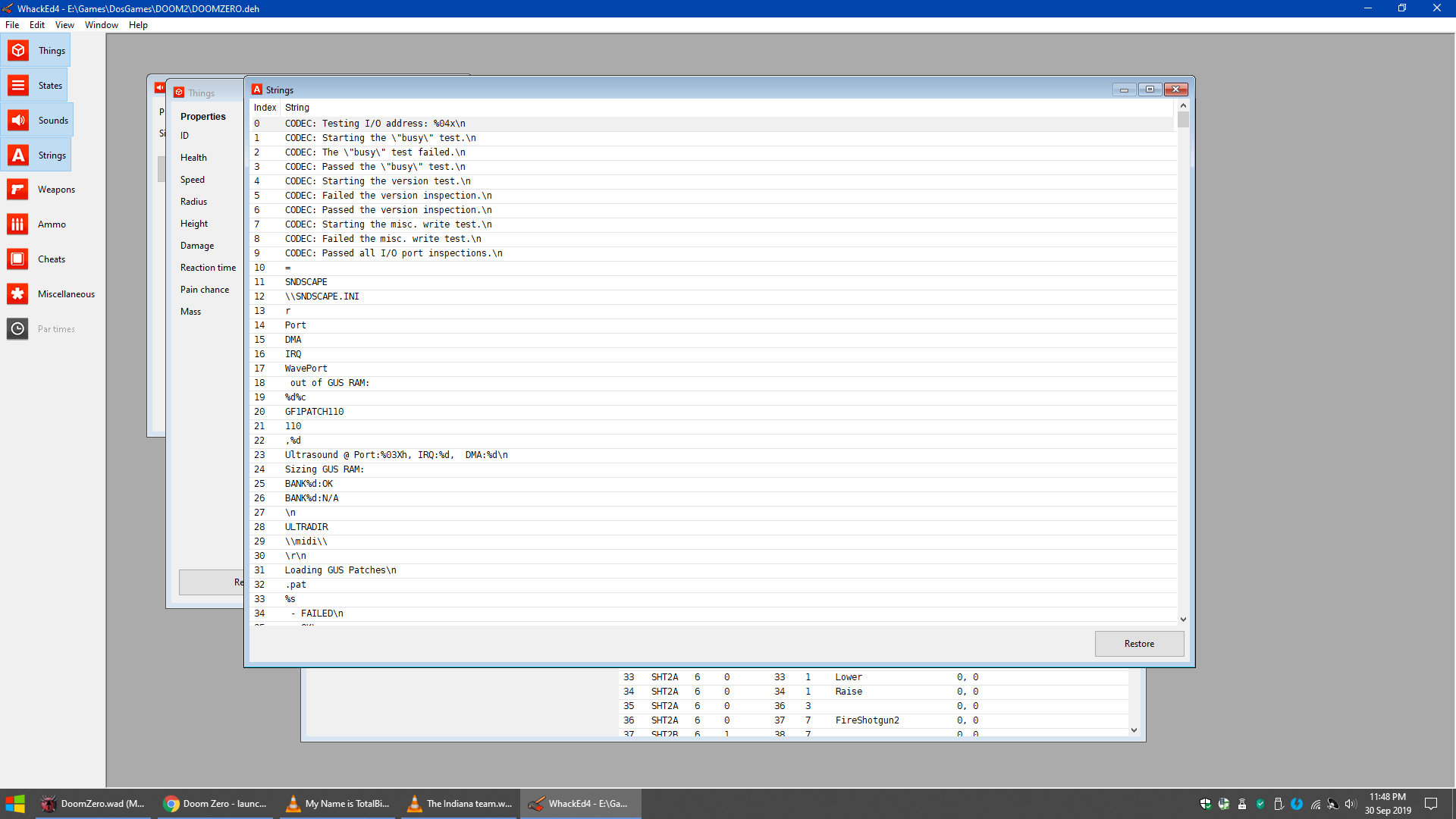Click the Strings window title icon
Screen dimensions: 1456x819
click(x=257, y=89)
